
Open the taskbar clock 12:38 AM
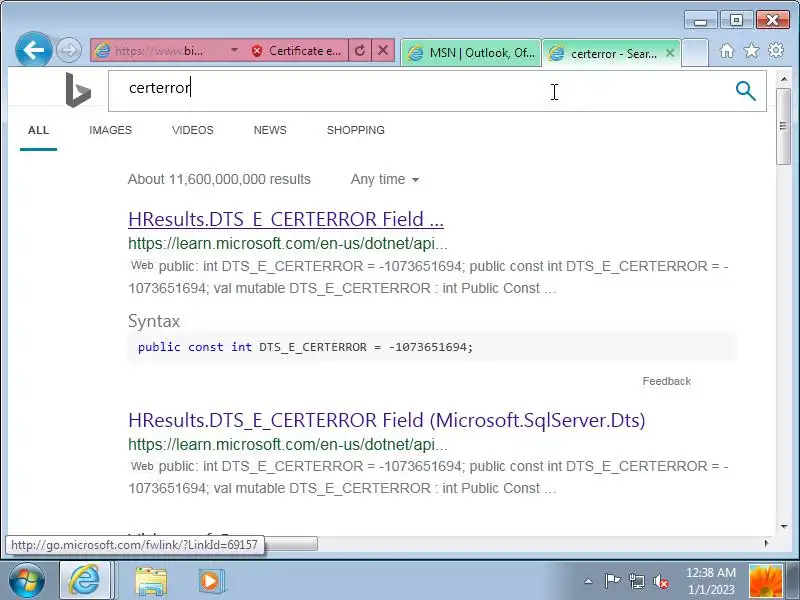pos(711,581)
